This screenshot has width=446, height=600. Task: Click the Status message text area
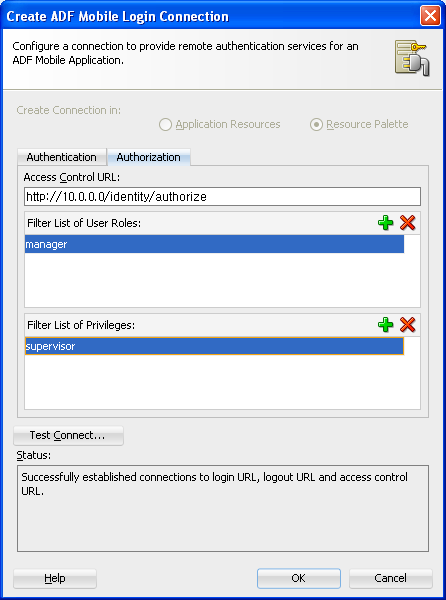click(x=223, y=509)
